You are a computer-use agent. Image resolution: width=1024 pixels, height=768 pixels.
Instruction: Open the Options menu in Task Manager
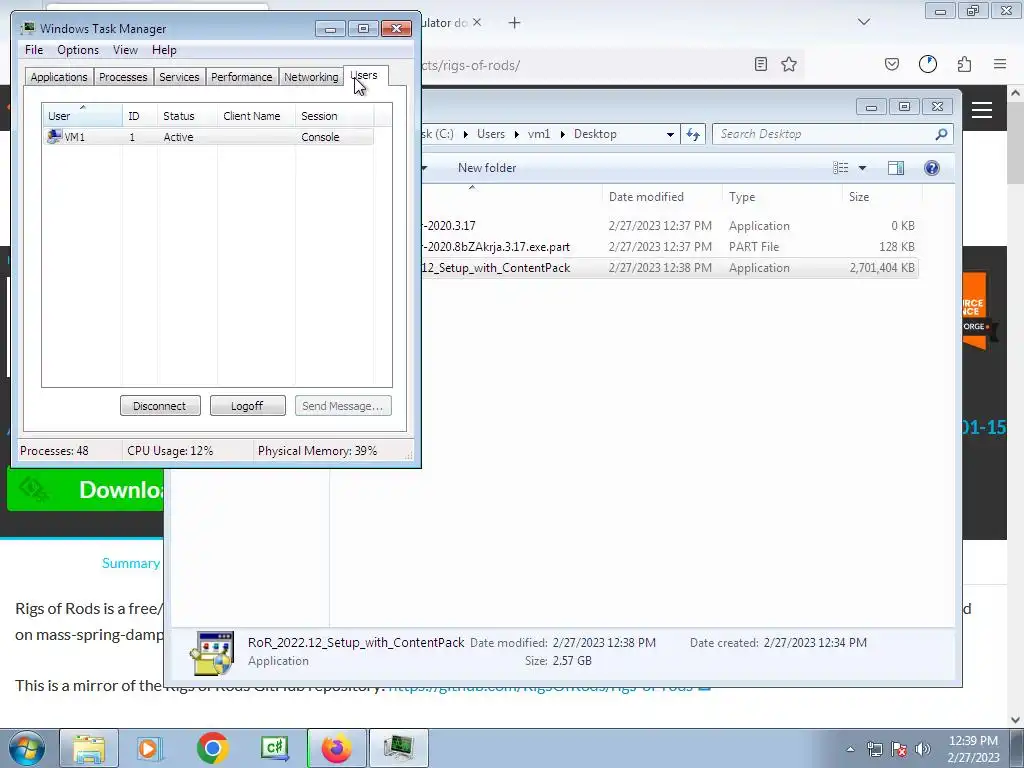tap(78, 50)
